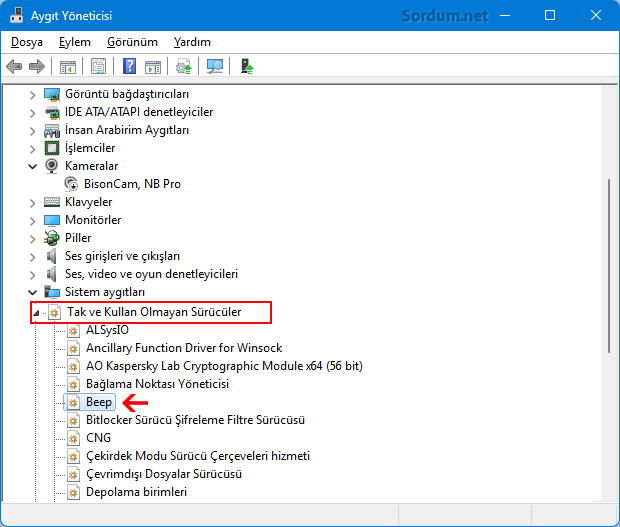This screenshot has width=620, height=527.
Task: Select Çevrimdışı Dosyalar Sürücüsü entry
Action: [x=164, y=474]
